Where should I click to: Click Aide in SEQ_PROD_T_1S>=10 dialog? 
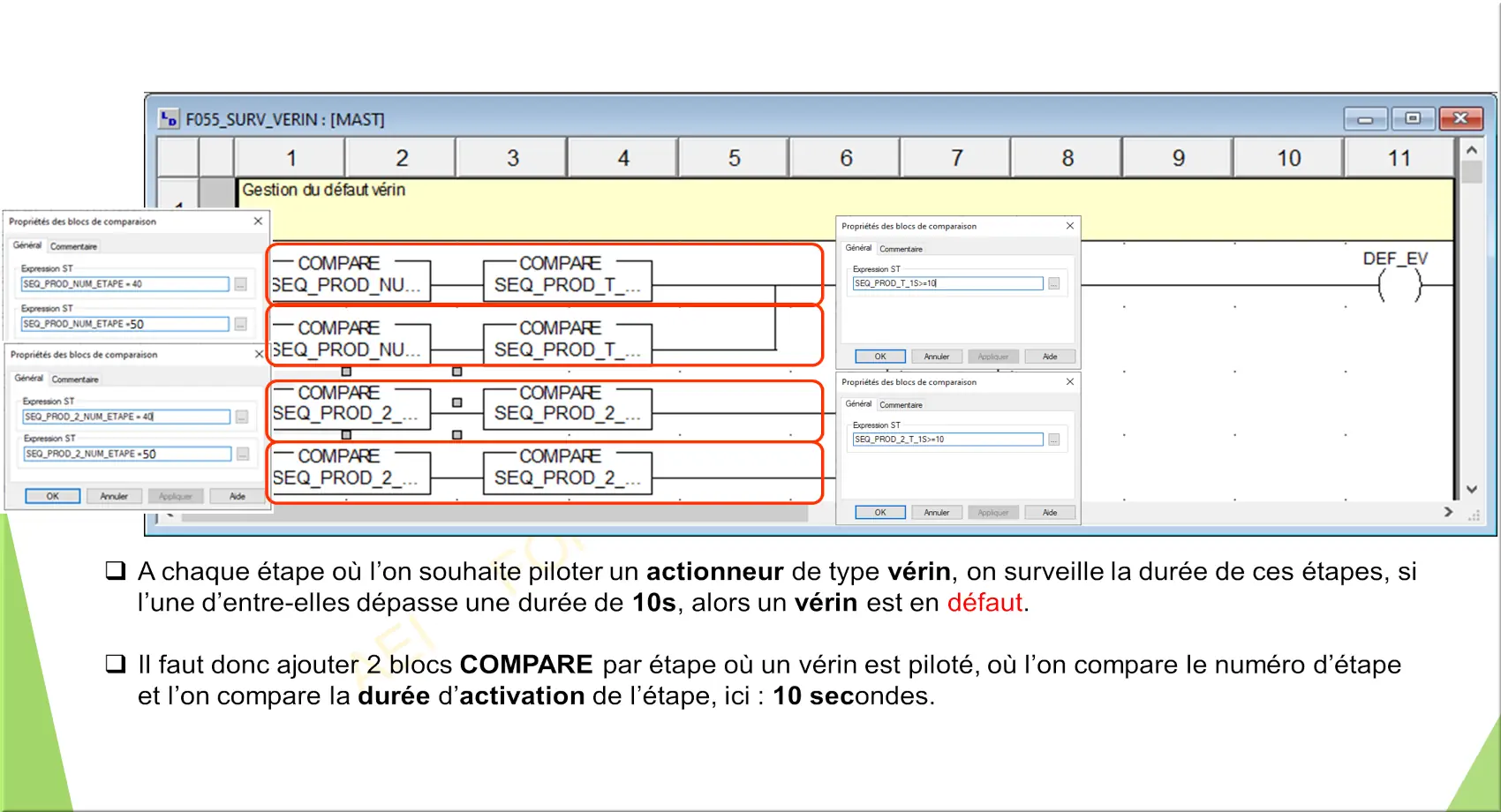(1050, 357)
